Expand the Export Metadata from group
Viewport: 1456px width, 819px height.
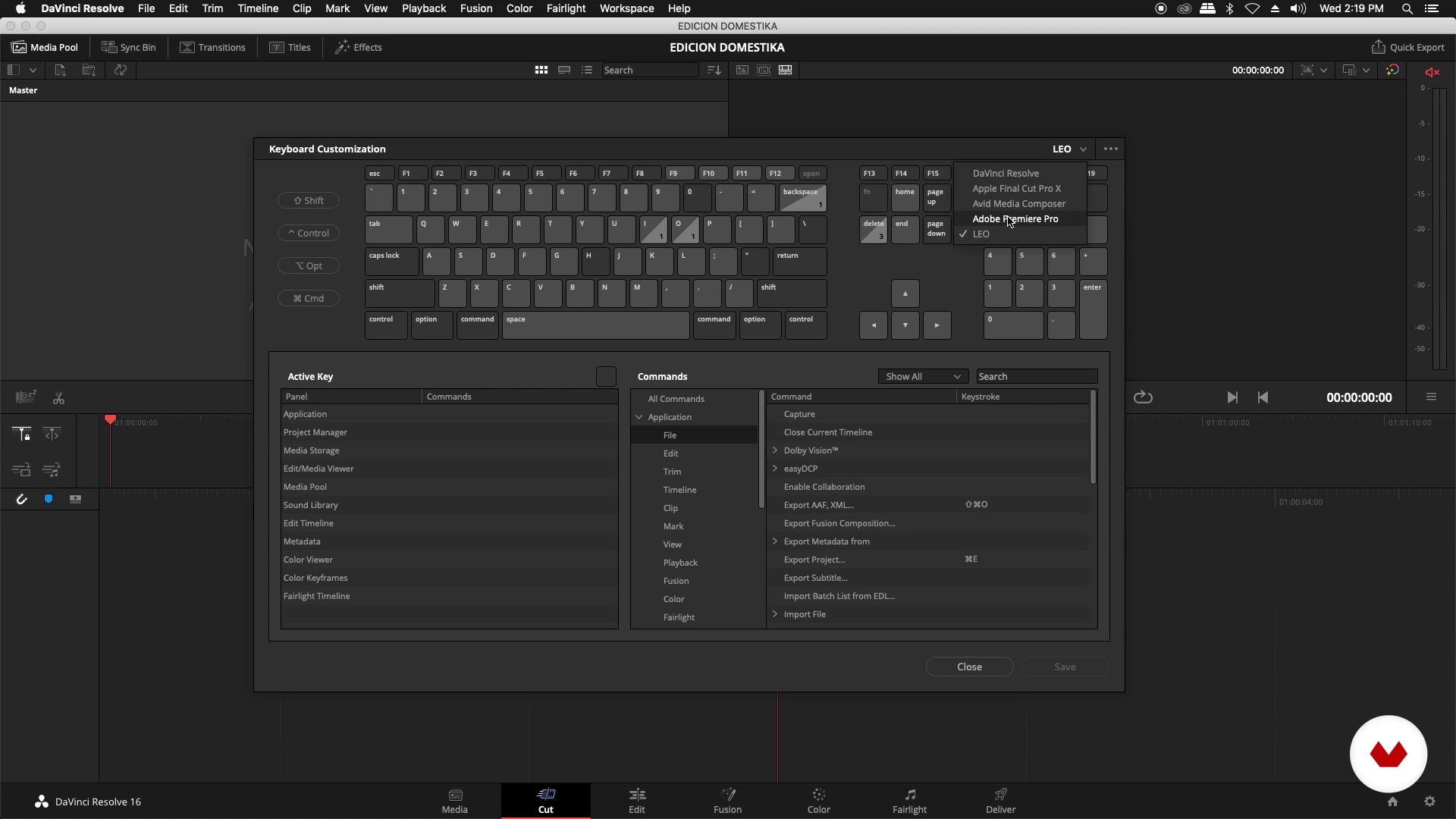tap(775, 541)
